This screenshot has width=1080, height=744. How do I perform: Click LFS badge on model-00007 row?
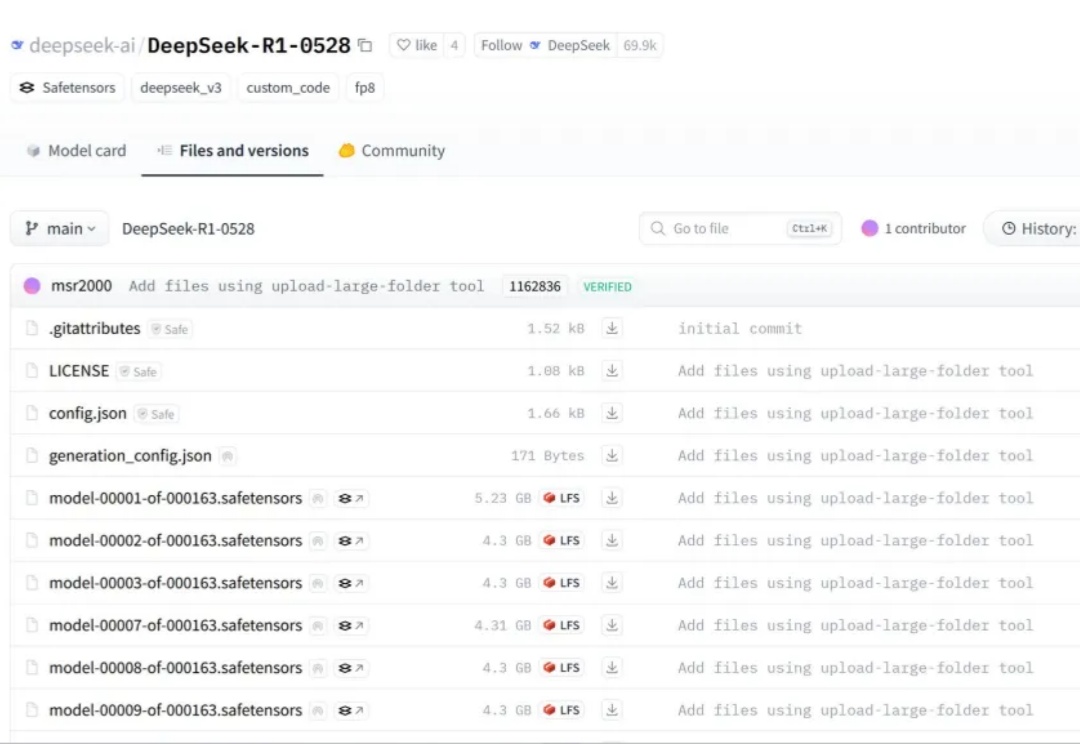click(561, 626)
